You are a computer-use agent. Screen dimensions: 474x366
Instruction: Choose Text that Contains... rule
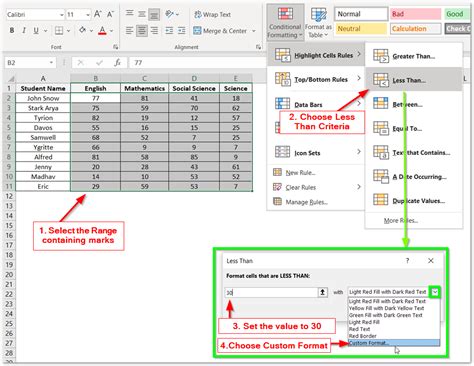(x=413, y=153)
